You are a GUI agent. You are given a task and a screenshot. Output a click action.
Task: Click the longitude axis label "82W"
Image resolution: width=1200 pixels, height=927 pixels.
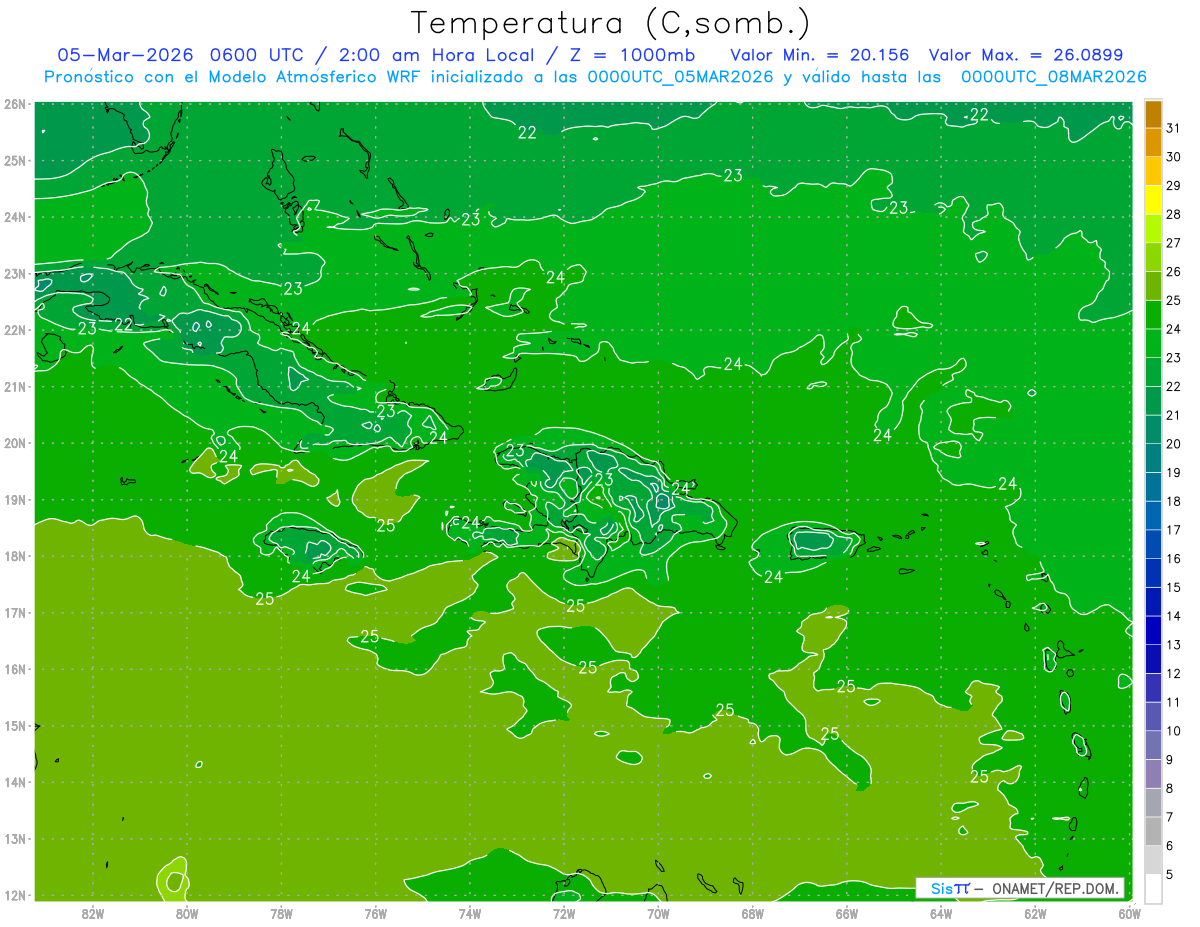pos(93,912)
